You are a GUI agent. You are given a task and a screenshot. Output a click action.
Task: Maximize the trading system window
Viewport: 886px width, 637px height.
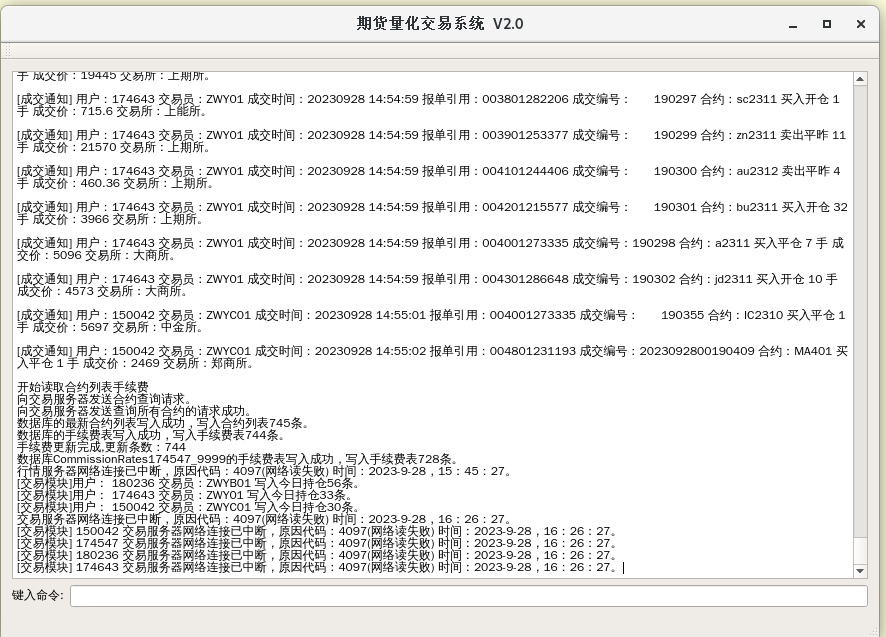(x=826, y=24)
